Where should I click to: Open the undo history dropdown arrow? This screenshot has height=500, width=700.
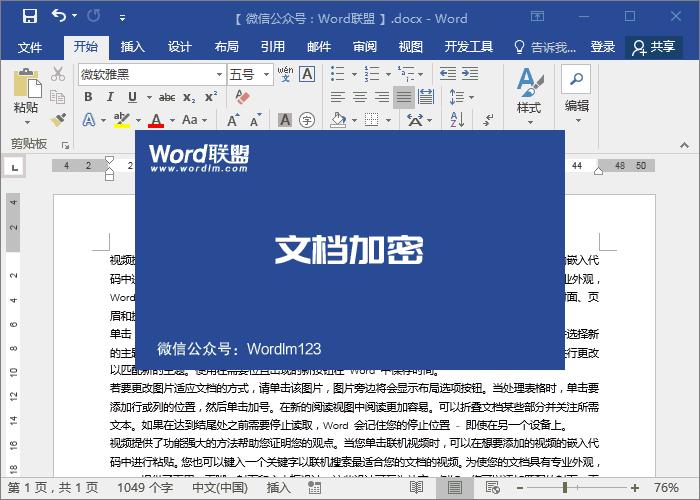point(75,16)
